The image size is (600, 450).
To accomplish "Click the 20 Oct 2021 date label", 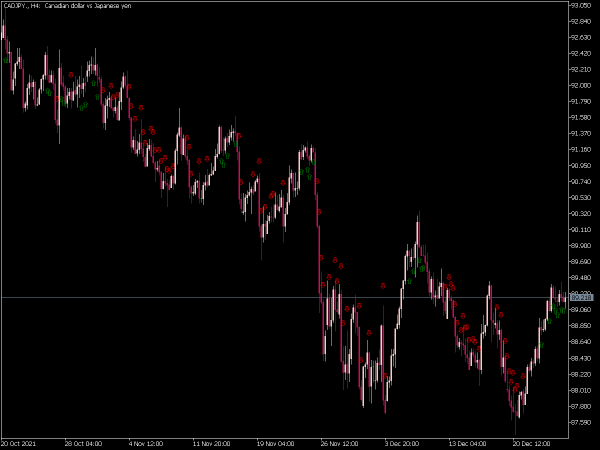I will pos(19,444).
